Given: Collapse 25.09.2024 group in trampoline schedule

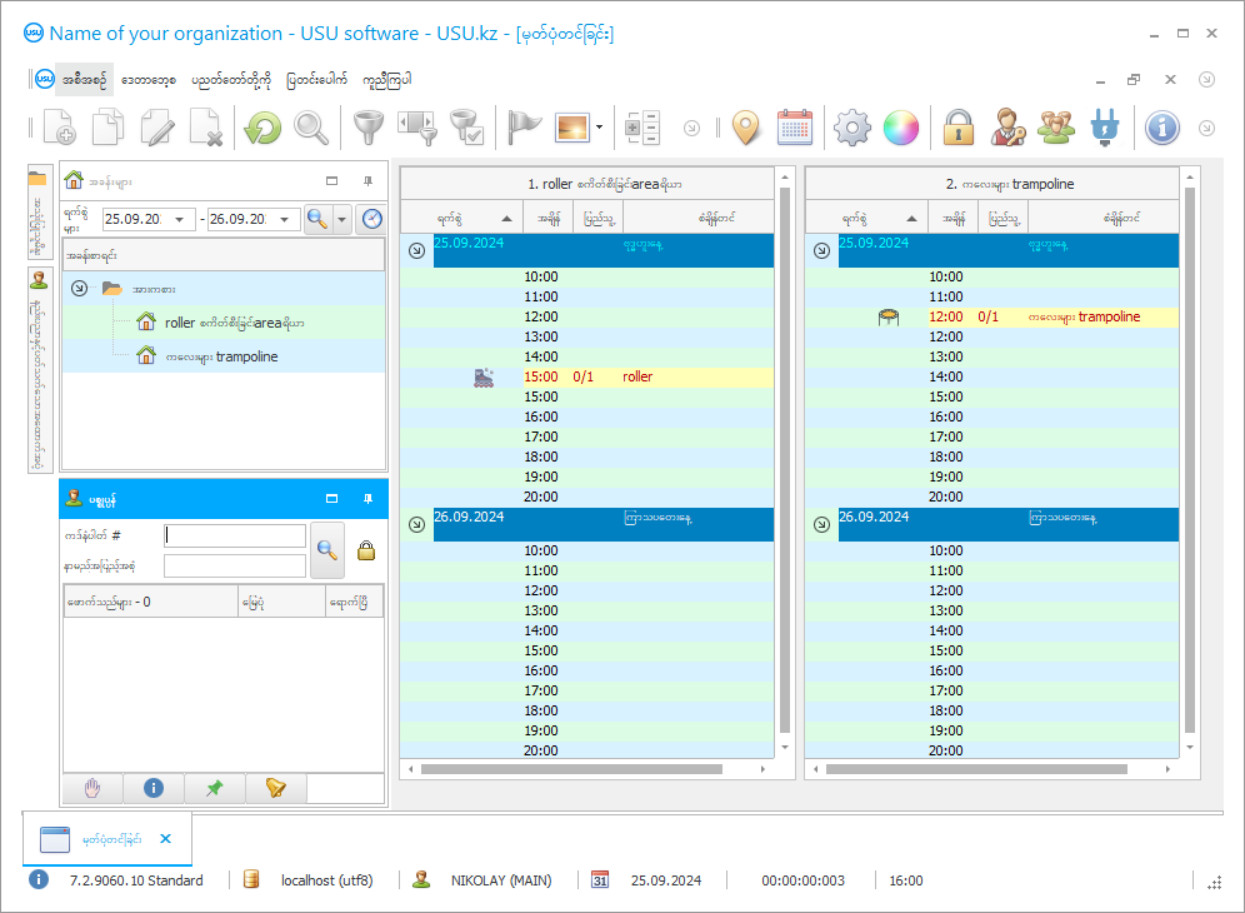Looking at the screenshot, I should pyautogui.click(x=822, y=251).
